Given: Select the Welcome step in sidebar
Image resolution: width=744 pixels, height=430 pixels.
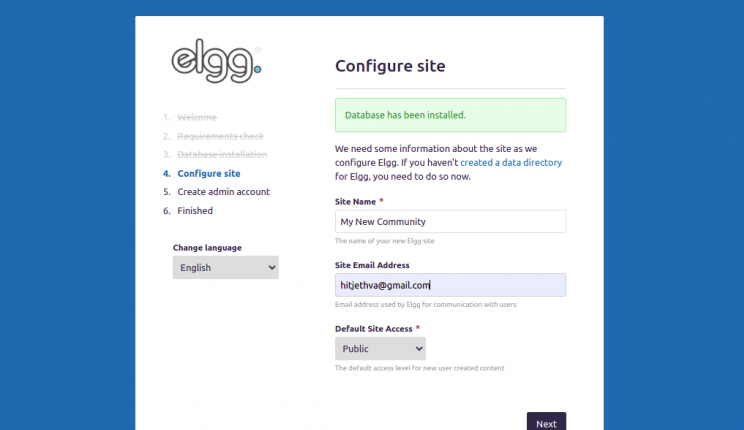Looking at the screenshot, I should 196,117.
